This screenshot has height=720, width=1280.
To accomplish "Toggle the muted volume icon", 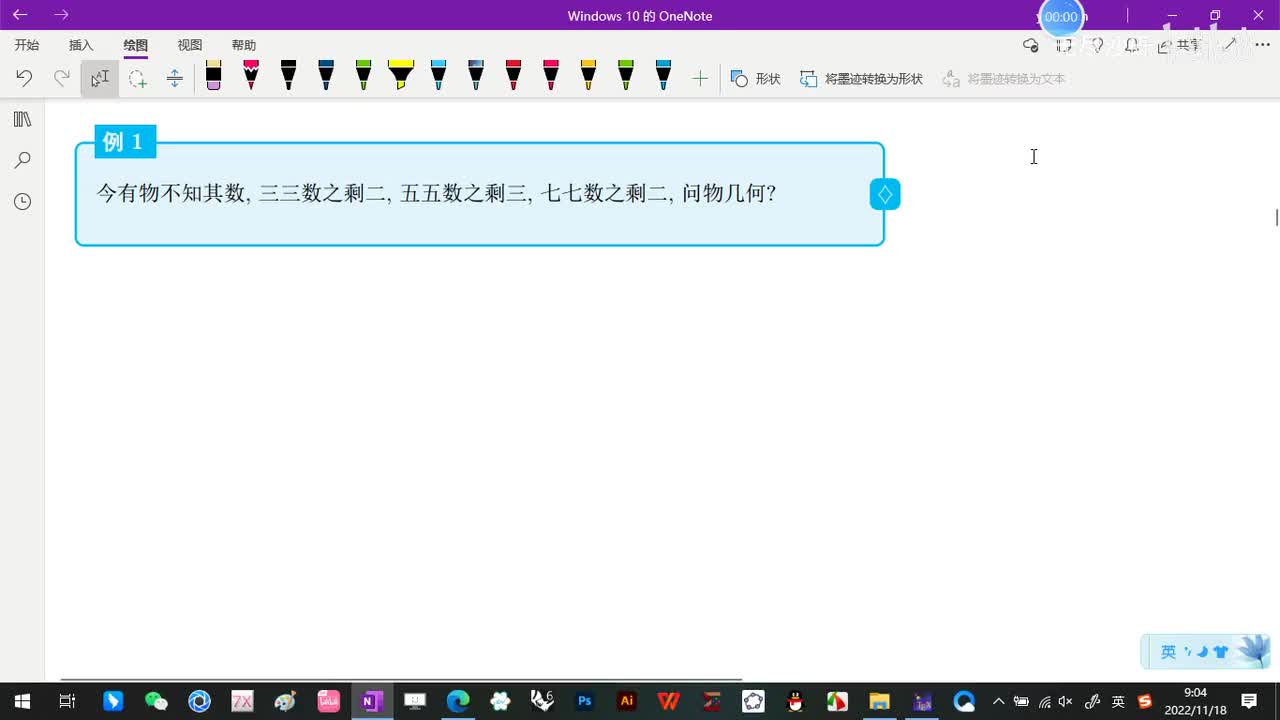I will [1065, 701].
